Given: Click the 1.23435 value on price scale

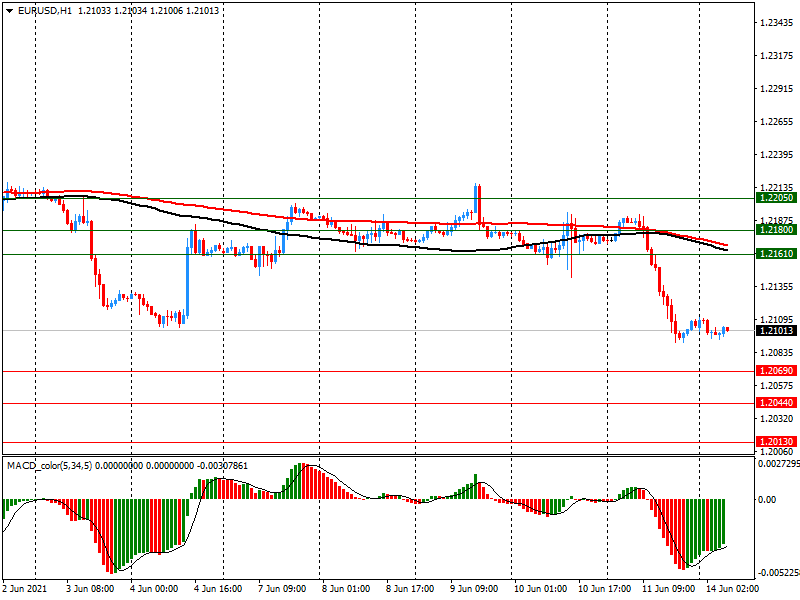Looking at the screenshot, I should (776, 22).
